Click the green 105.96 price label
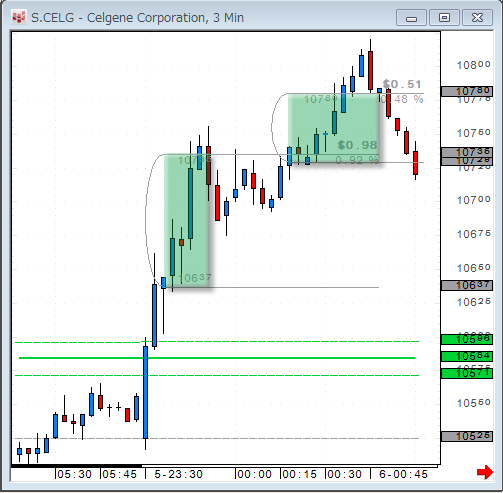503x493 pixels. (x=467, y=339)
